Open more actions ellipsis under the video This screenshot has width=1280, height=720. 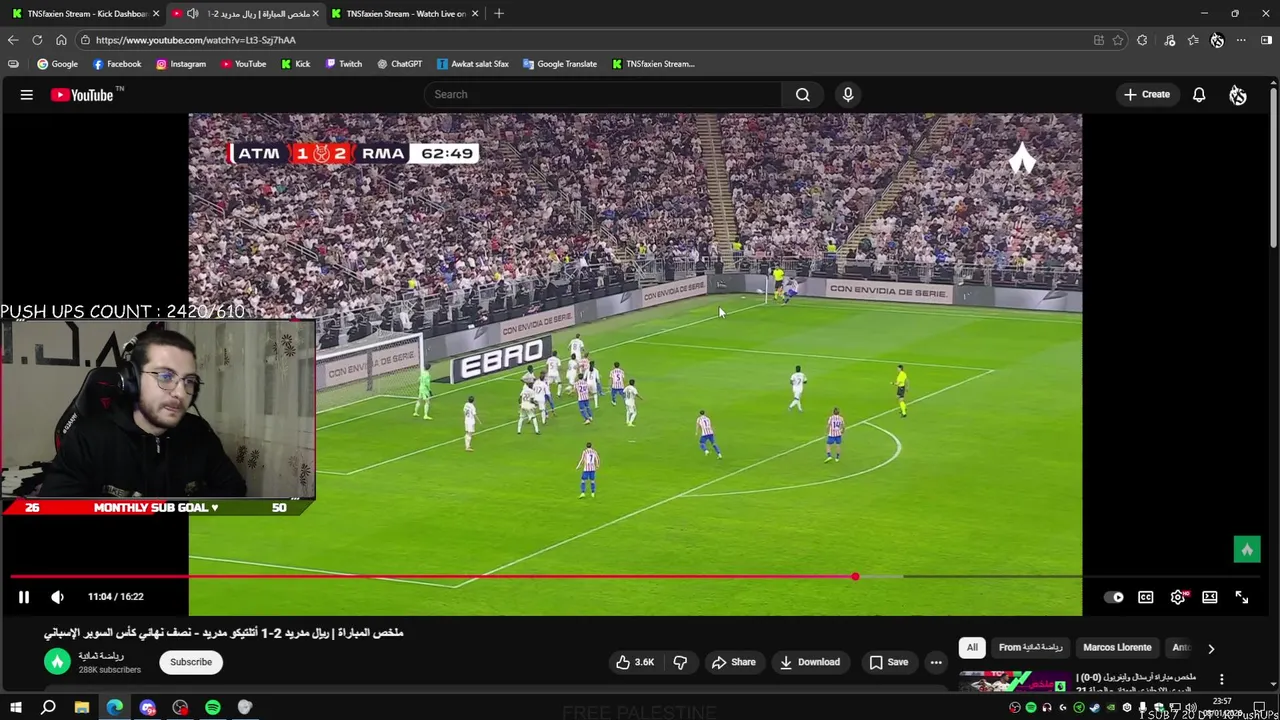[936, 662]
